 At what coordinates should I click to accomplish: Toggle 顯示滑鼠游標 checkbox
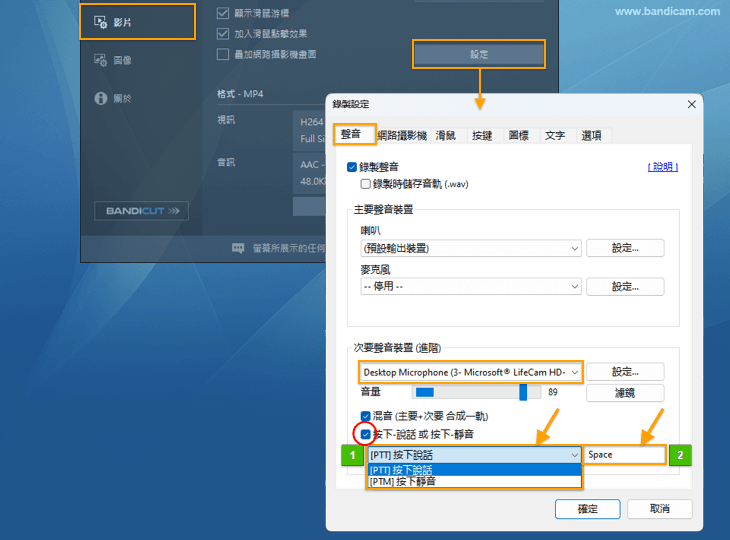tap(223, 13)
